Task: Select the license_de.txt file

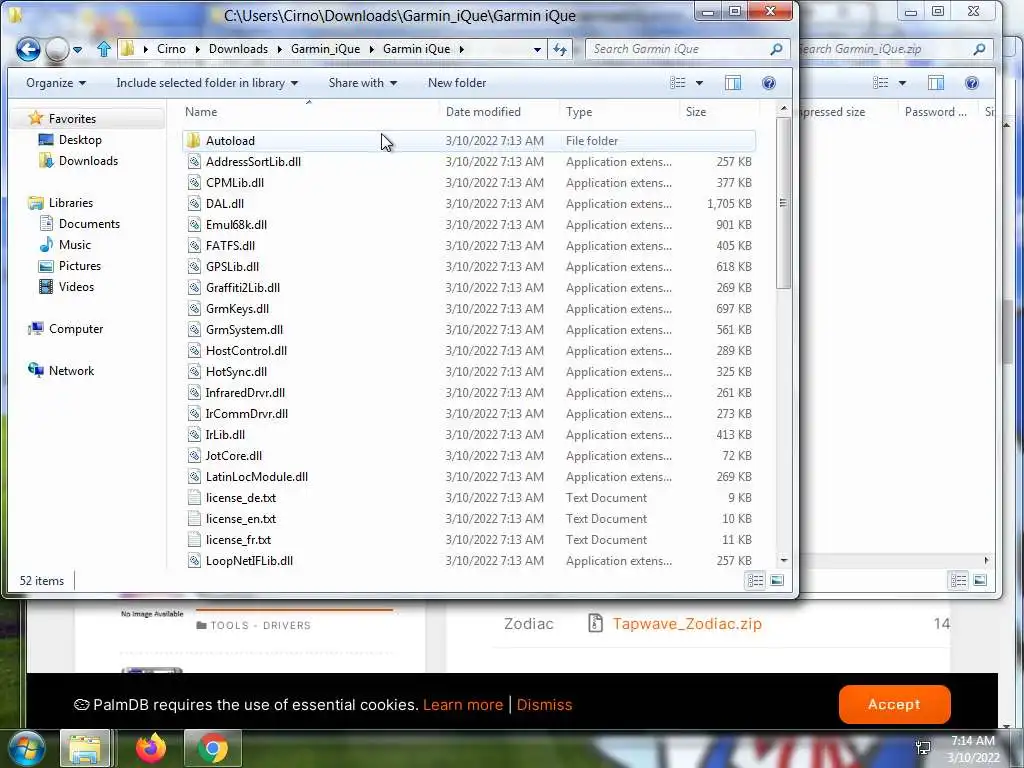Action: [469, 498]
